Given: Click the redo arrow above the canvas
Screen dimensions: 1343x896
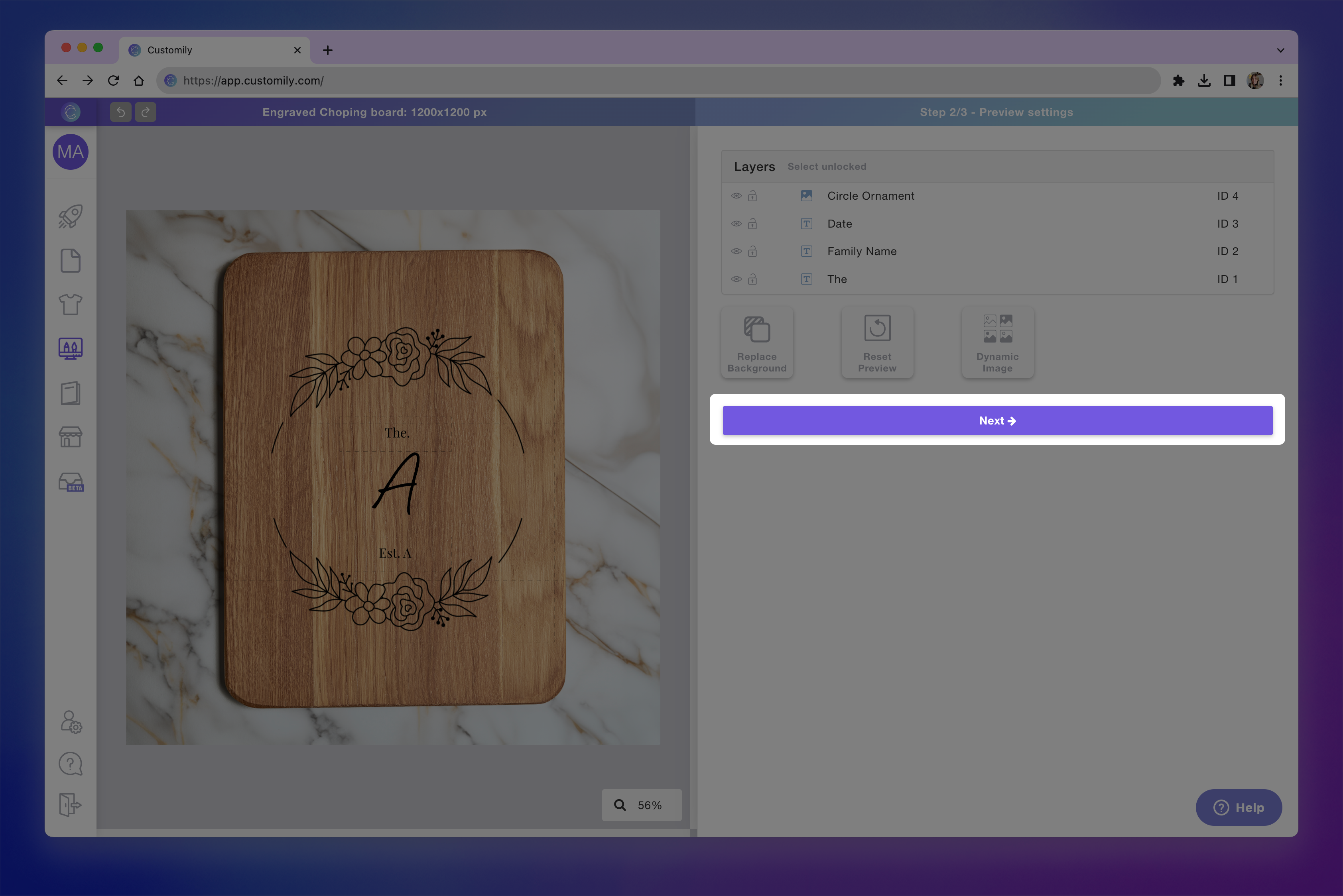Looking at the screenshot, I should 145,112.
